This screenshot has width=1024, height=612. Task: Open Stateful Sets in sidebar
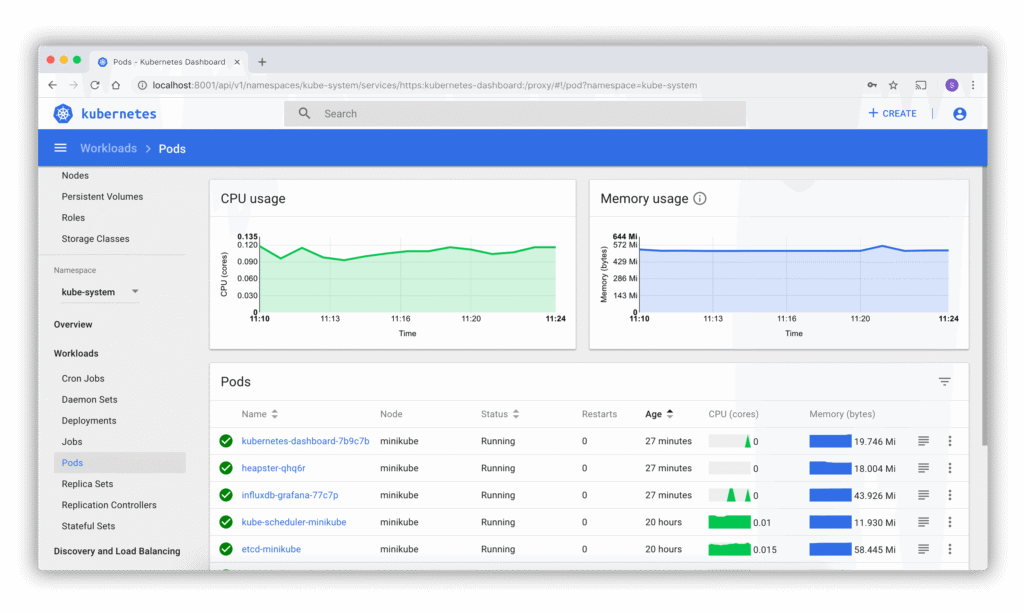[88, 526]
